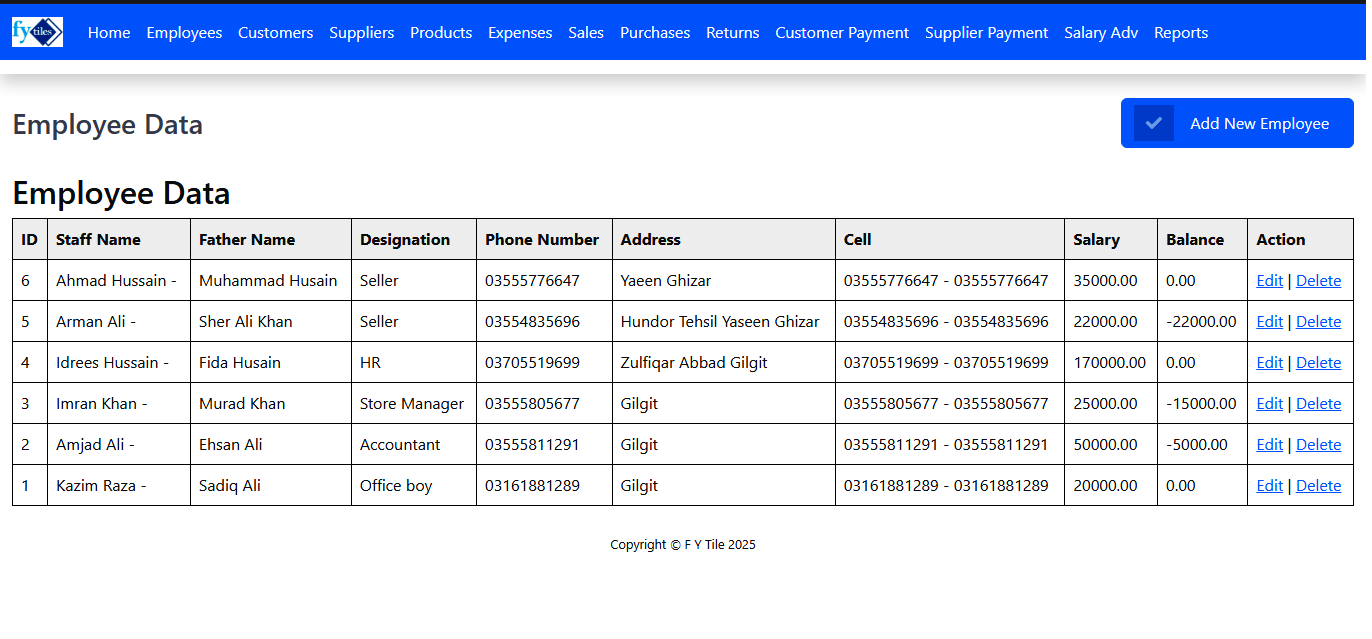This screenshot has width=1372, height=639.
Task: Edit the Imran Khan row
Action: [x=1269, y=404]
